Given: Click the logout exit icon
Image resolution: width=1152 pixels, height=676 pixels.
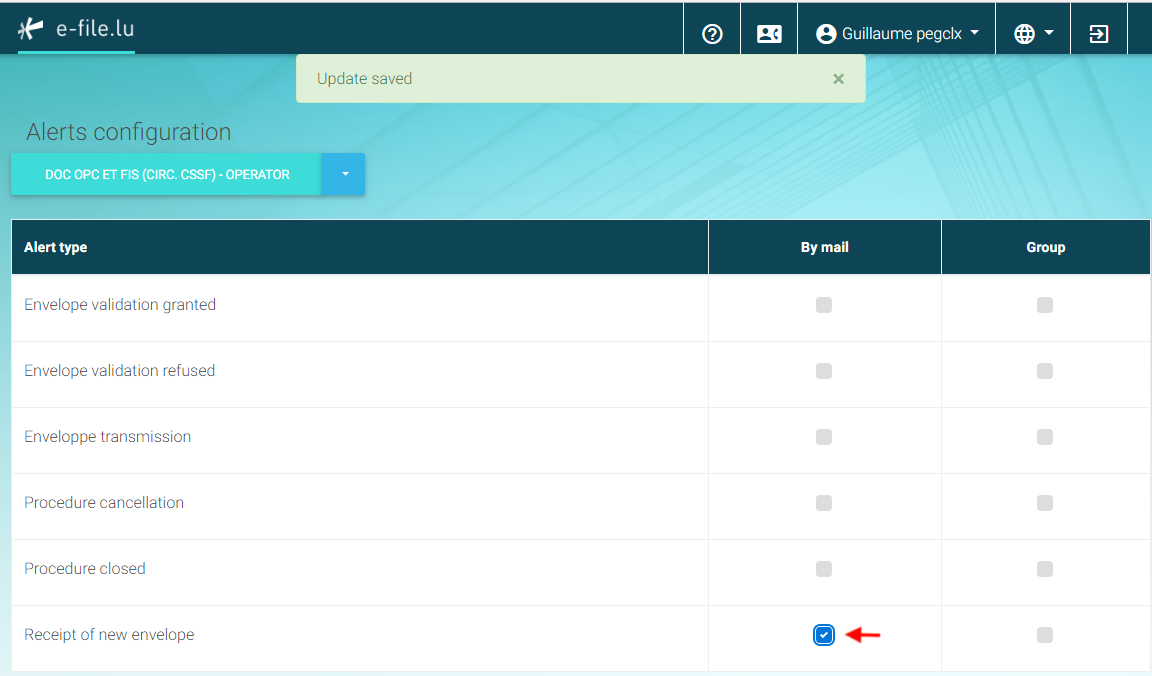Looking at the screenshot, I should (1098, 34).
